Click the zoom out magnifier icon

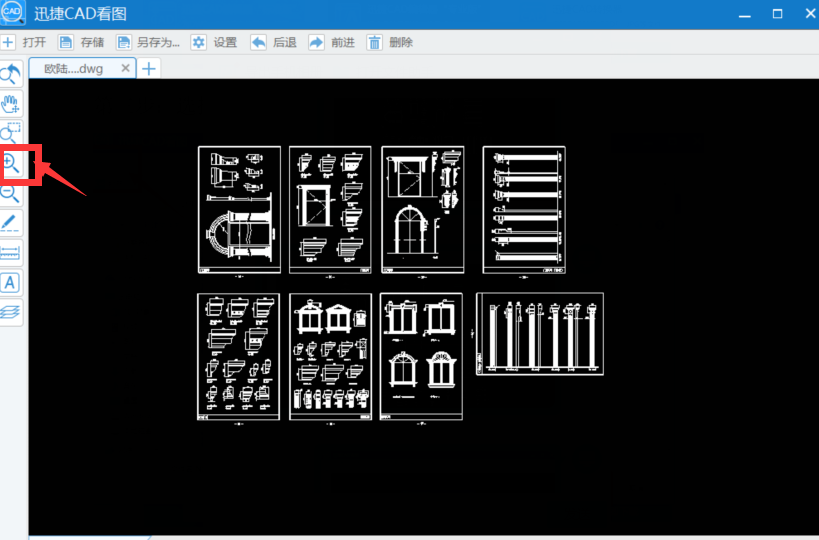tap(10, 193)
